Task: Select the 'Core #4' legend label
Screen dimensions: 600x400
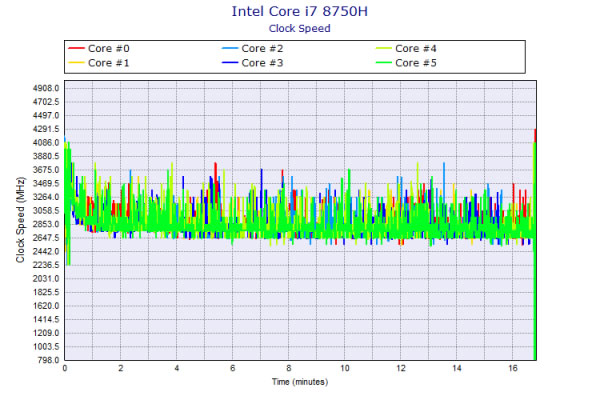Action: [416, 49]
